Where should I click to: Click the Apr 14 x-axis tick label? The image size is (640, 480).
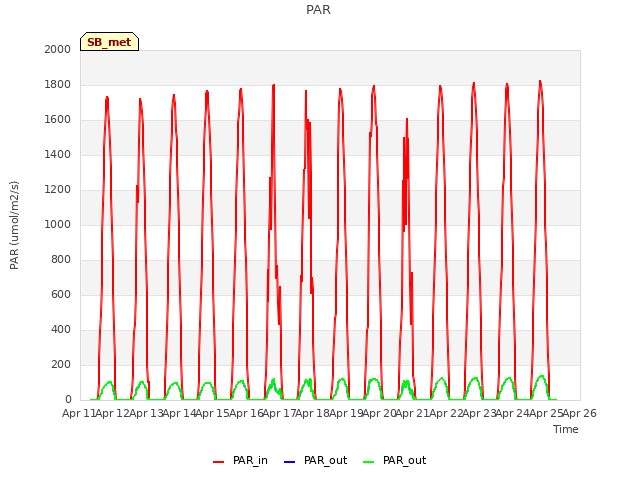[x=179, y=413]
